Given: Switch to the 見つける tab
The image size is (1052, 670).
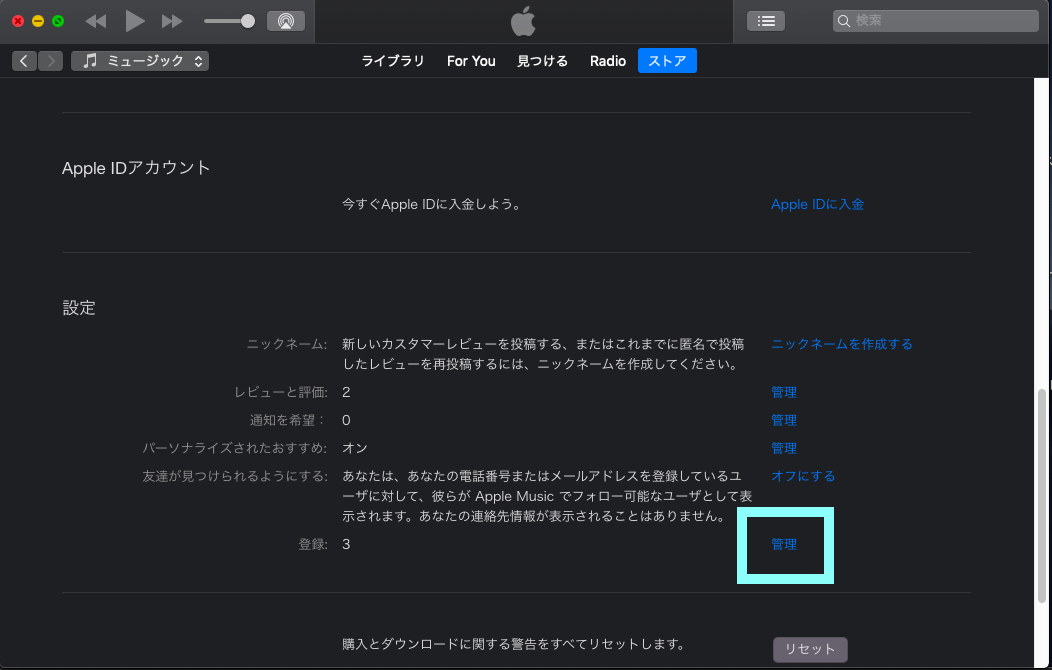Looking at the screenshot, I should point(542,61).
